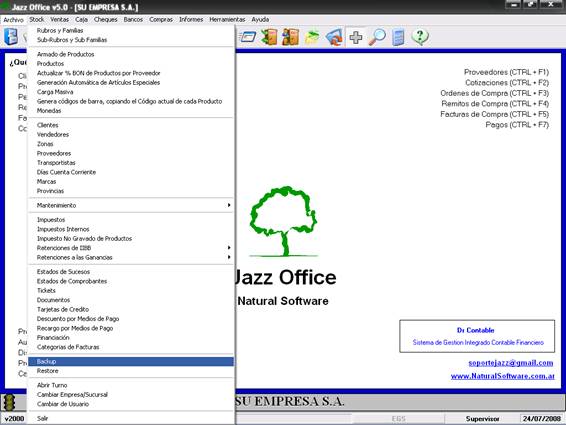Select Tickets menu entry
The width and height of the screenshot is (566, 425).
[x=131, y=290]
